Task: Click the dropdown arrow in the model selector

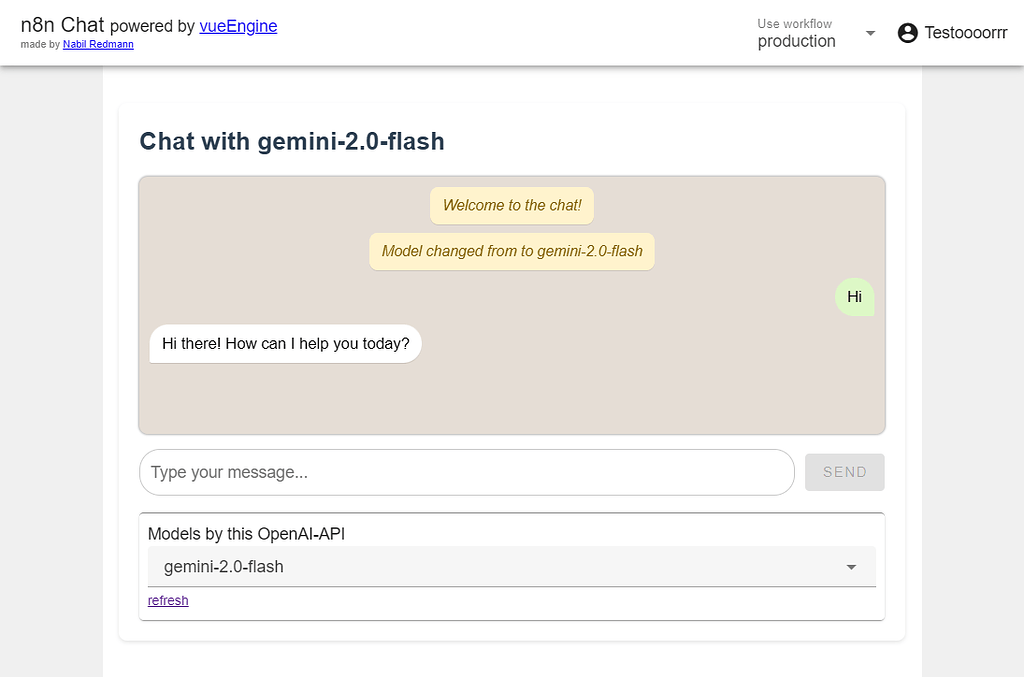Action: click(x=852, y=566)
